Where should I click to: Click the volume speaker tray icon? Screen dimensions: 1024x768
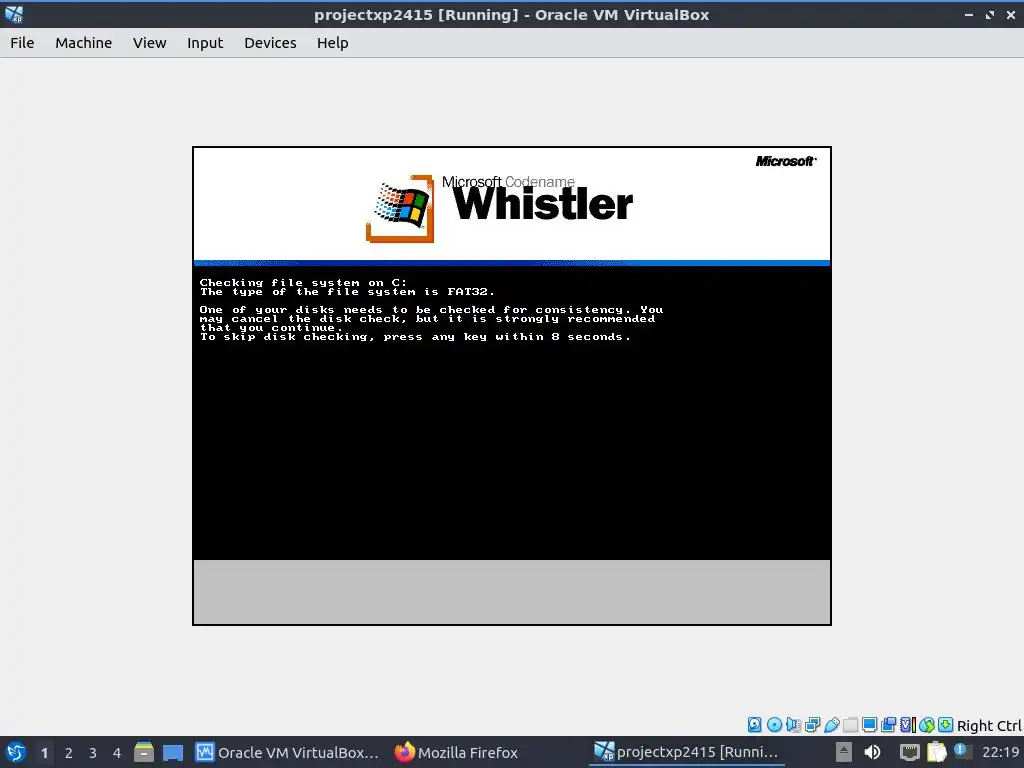point(872,752)
